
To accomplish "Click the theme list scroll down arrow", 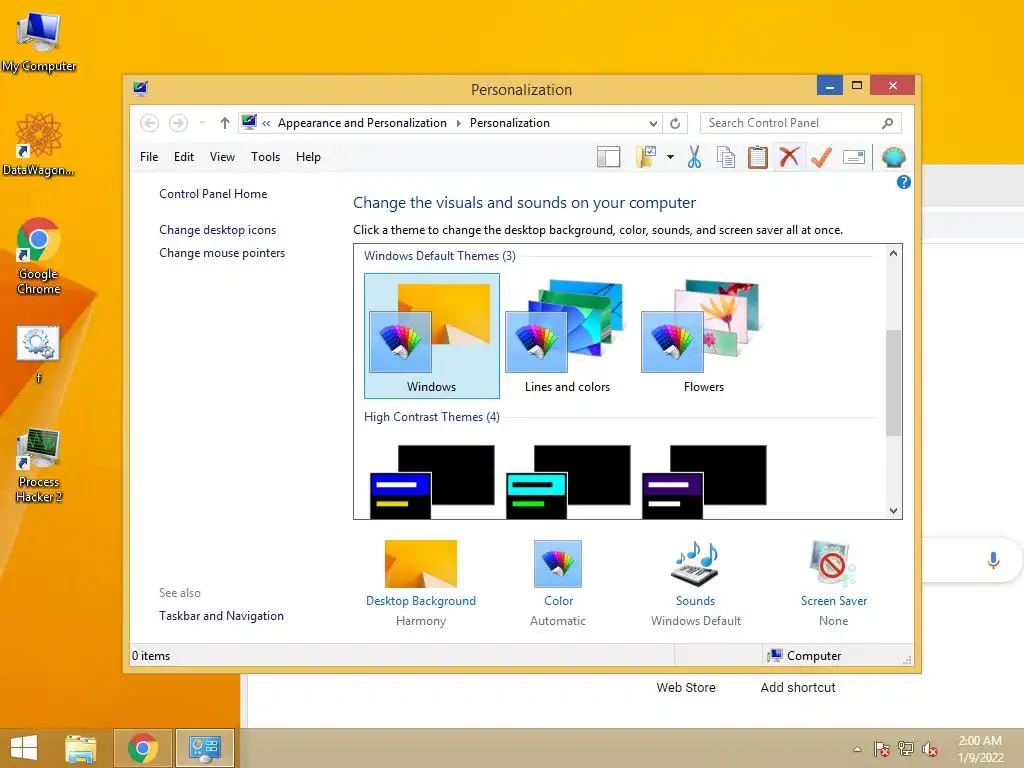I will [x=893, y=511].
